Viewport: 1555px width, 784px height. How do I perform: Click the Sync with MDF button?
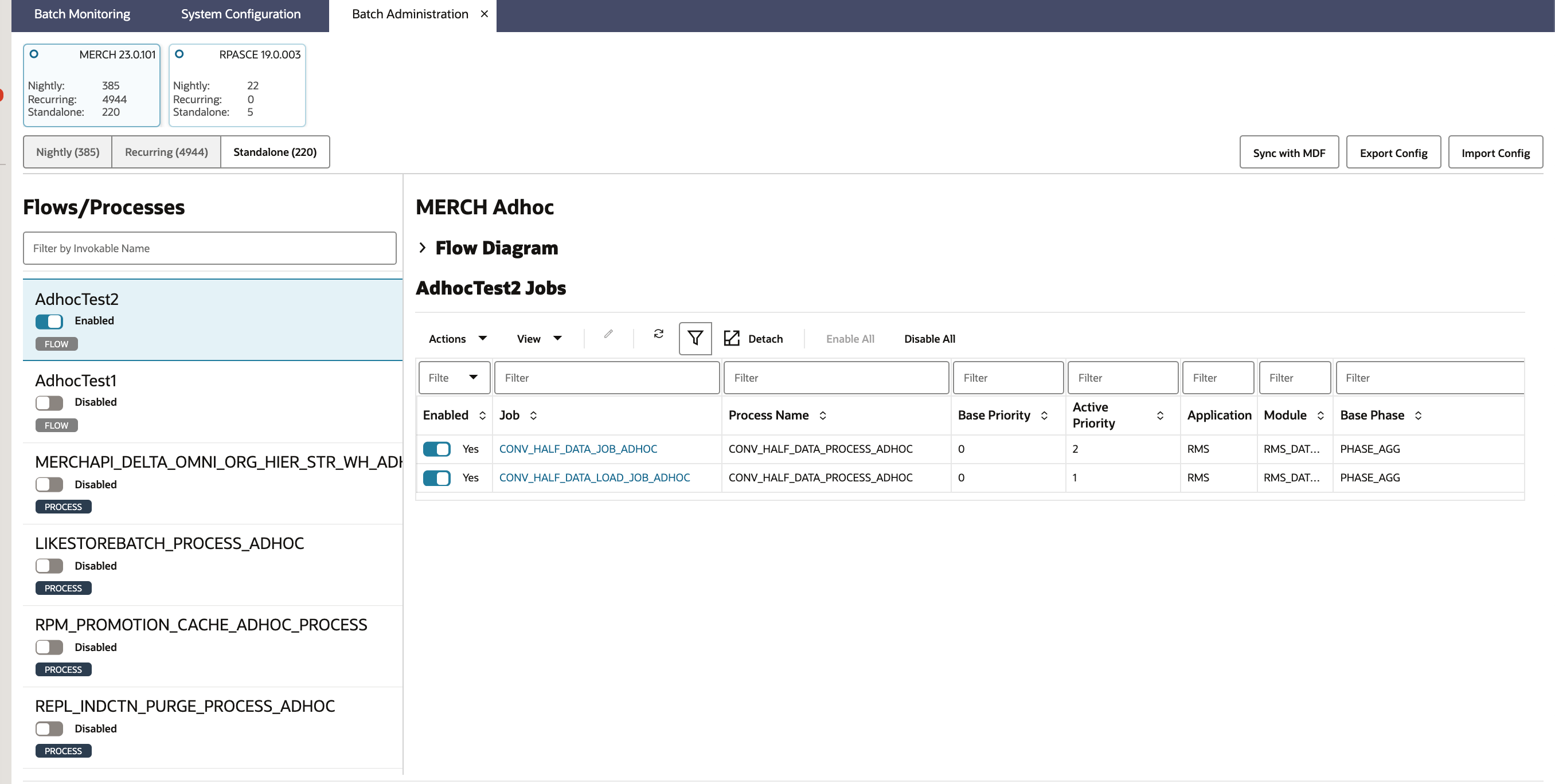coord(1289,152)
